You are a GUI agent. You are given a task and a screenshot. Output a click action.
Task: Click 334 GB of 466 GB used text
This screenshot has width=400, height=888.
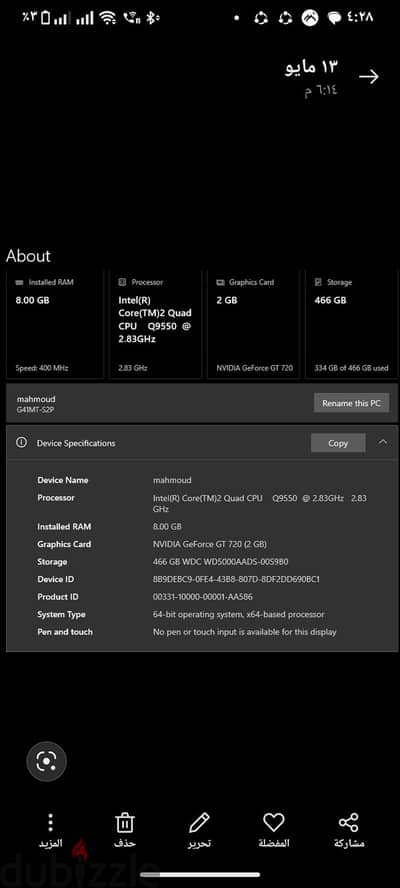(x=351, y=368)
